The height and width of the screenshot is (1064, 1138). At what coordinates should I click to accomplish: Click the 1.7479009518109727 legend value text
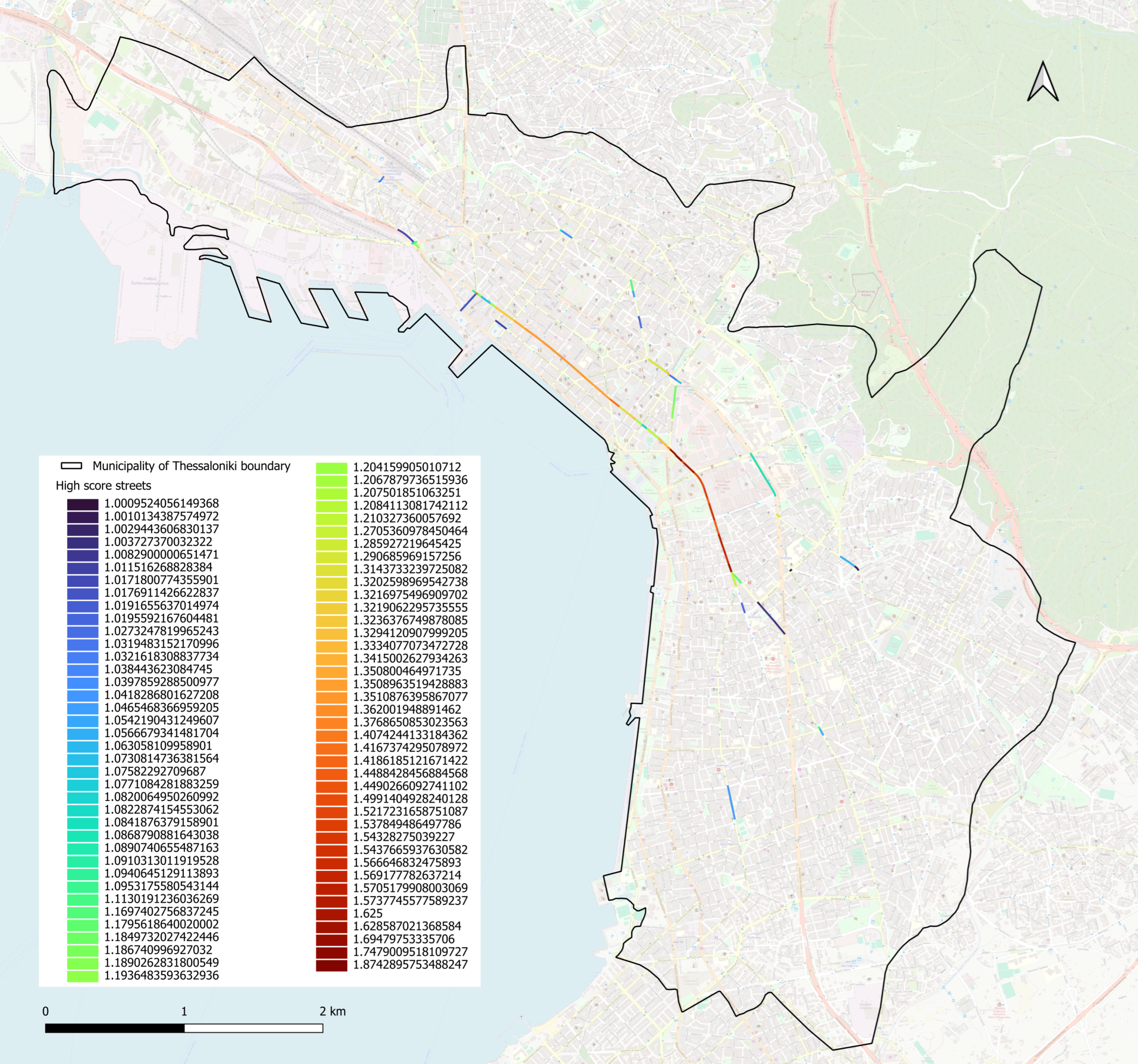click(x=410, y=952)
